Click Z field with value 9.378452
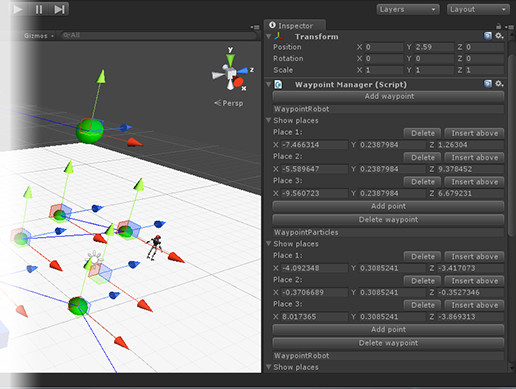 (x=470, y=169)
